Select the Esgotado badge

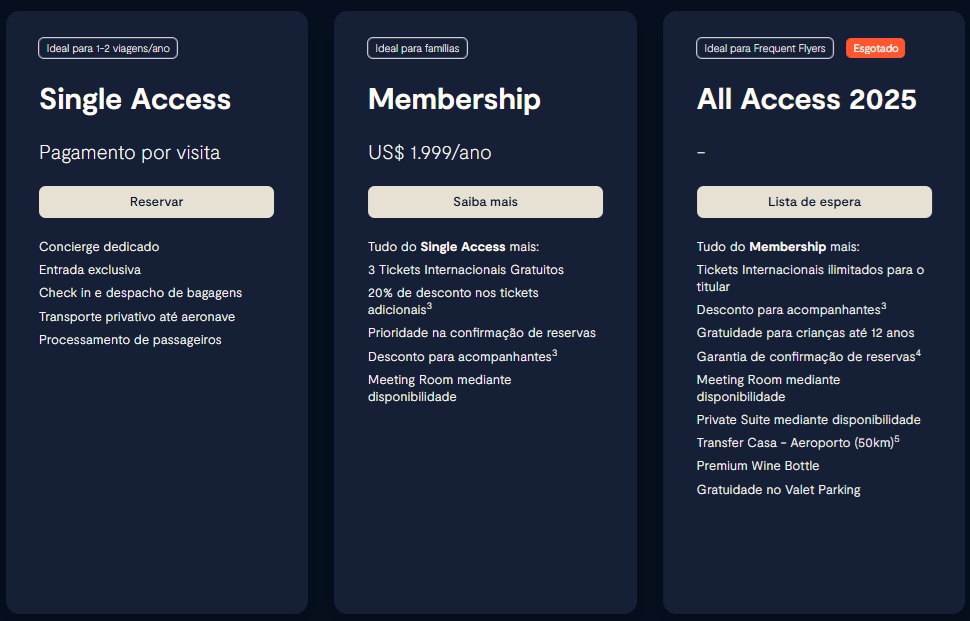(875, 48)
